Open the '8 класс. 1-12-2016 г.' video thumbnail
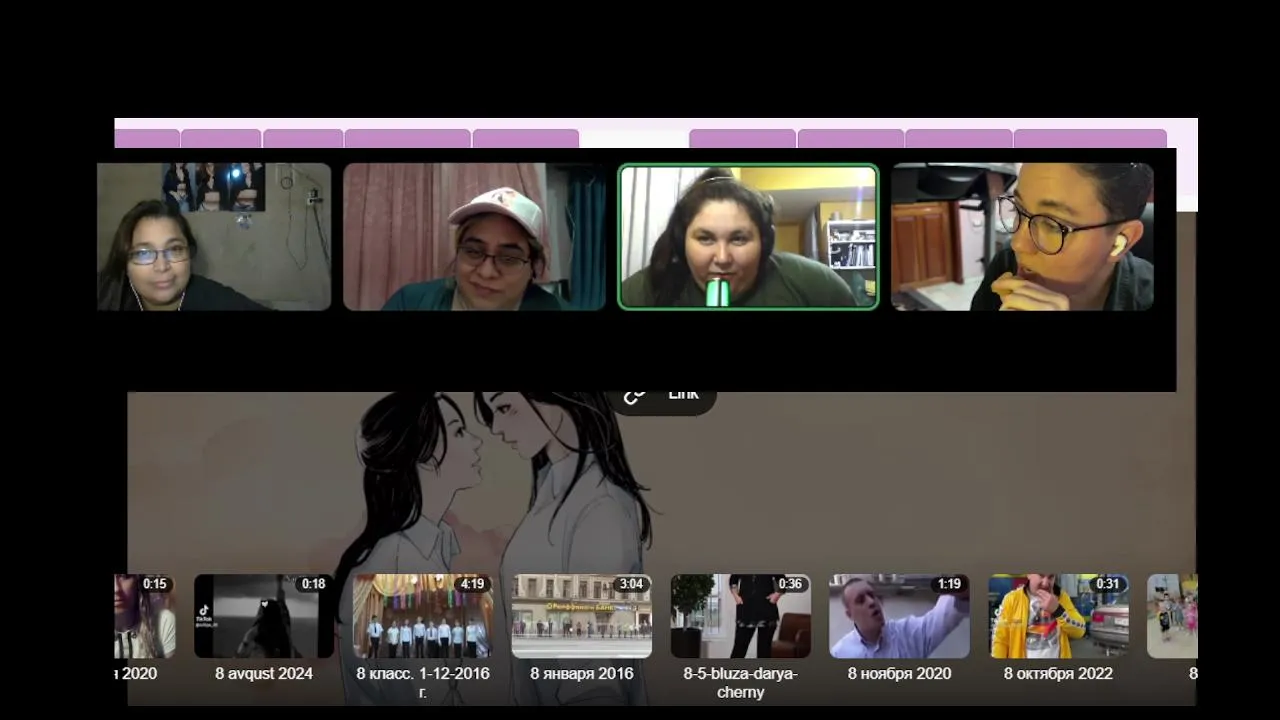 tap(423, 616)
